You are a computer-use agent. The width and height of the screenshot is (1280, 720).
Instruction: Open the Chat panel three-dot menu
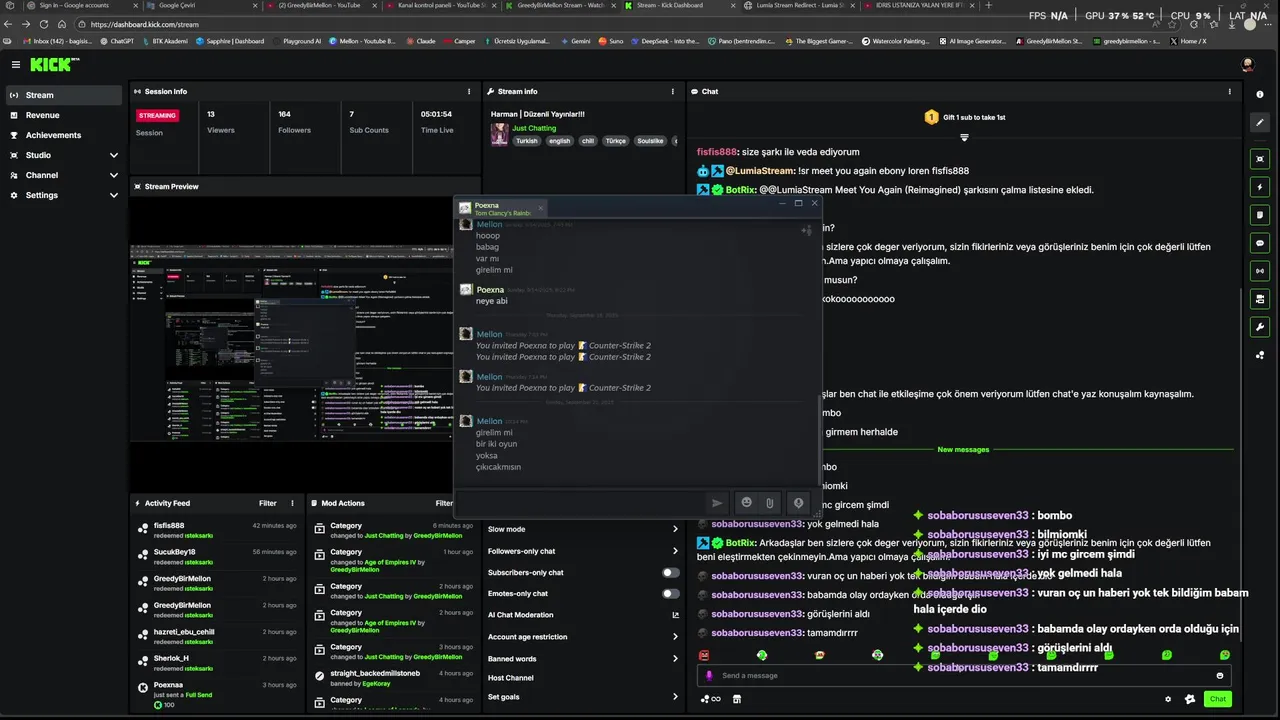(x=1230, y=91)
